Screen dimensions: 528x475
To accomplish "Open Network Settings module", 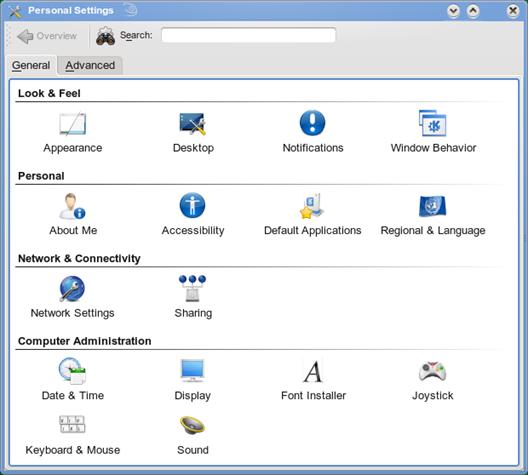I will point(72,289).
